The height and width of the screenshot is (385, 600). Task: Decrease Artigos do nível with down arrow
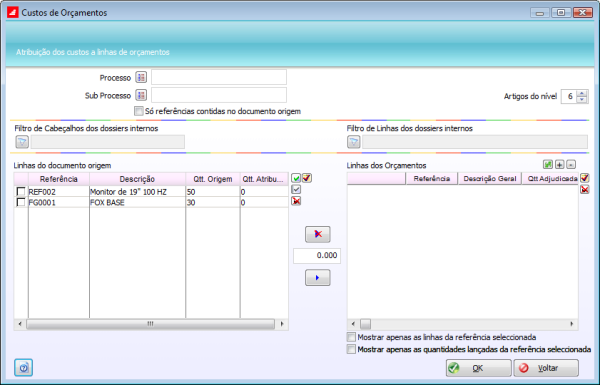pyautogui.click(x=582, y=99)
